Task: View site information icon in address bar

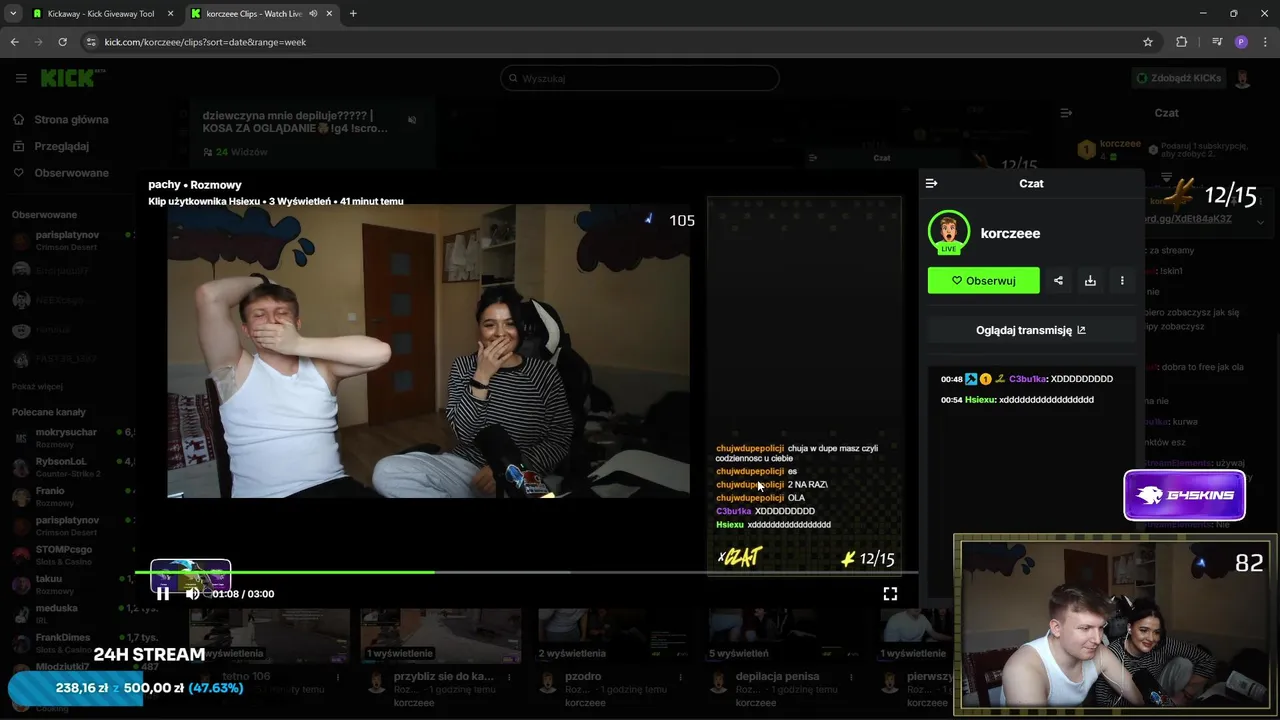Action: (x=91, y=42)
